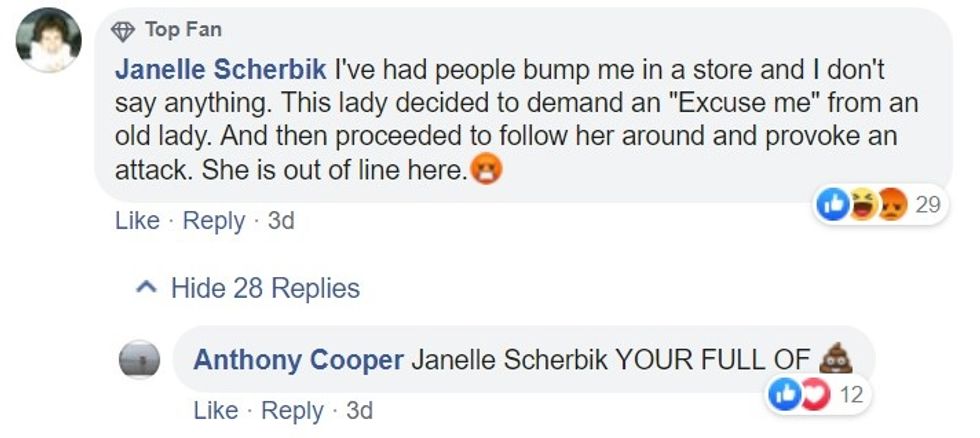Click the Top Fan diamond badge icon
The width and height of the screenshot is (980, 438).
(123, 31)
